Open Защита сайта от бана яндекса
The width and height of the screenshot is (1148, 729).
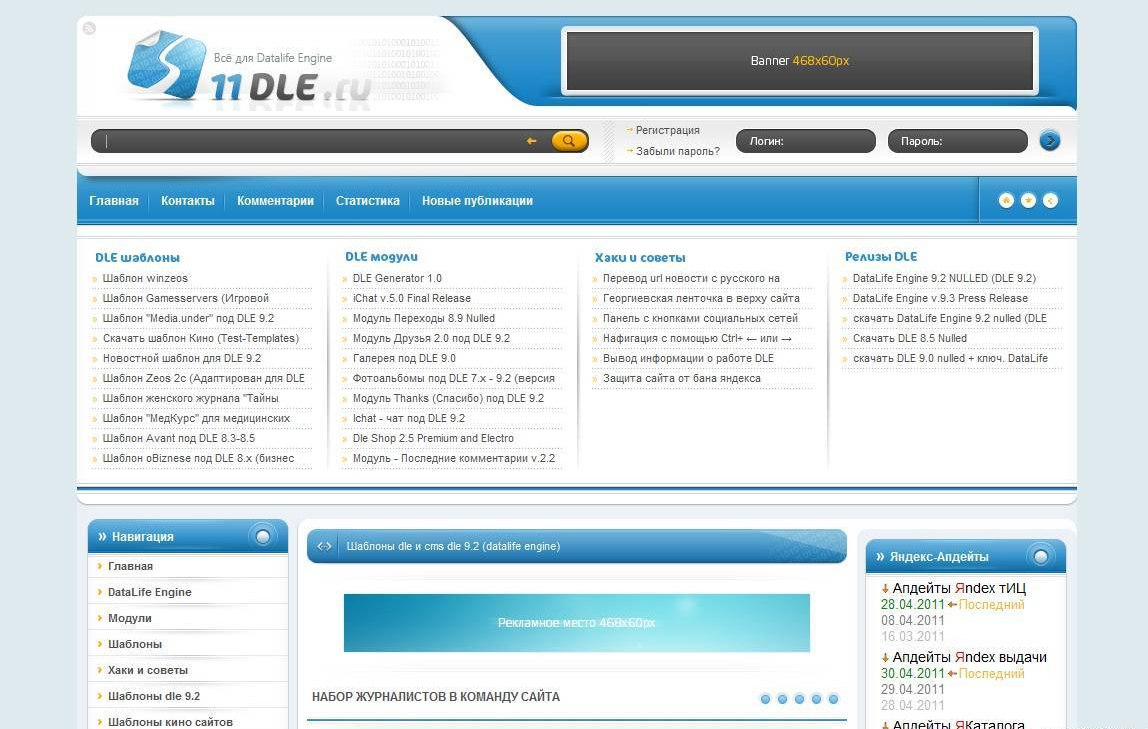[682, 378]
